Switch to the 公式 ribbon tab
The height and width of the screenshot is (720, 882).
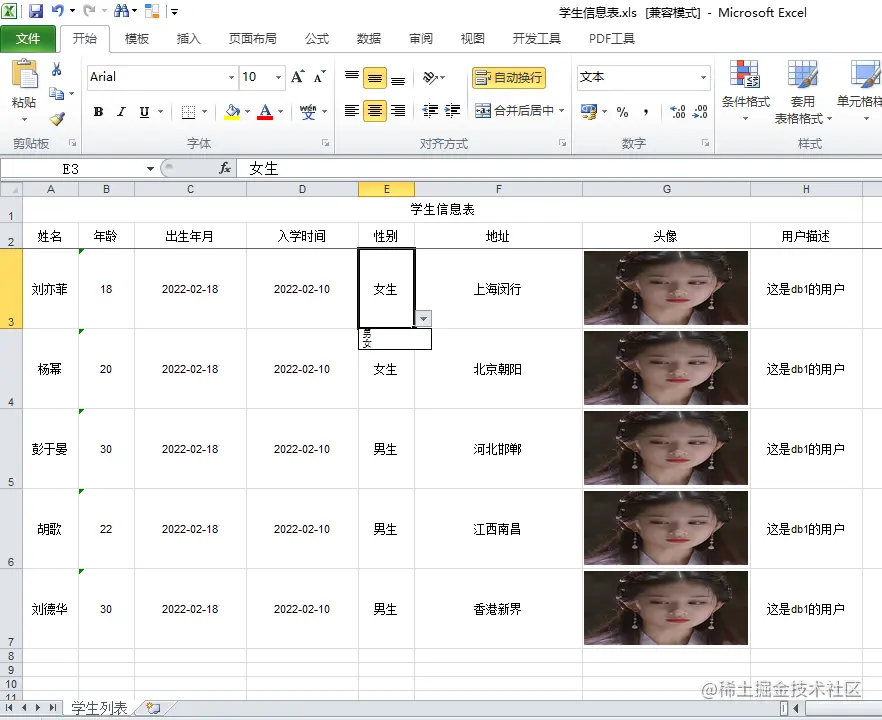[317, 38]
